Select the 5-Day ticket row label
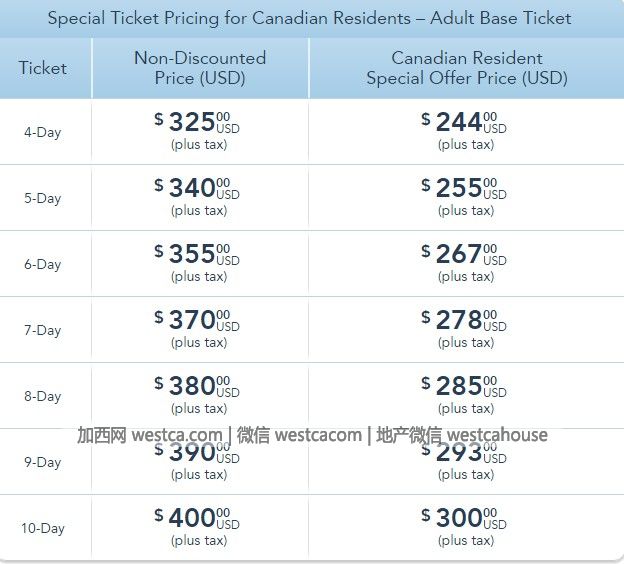The height and width of the screenshot is (564, 624). [43, 198]
